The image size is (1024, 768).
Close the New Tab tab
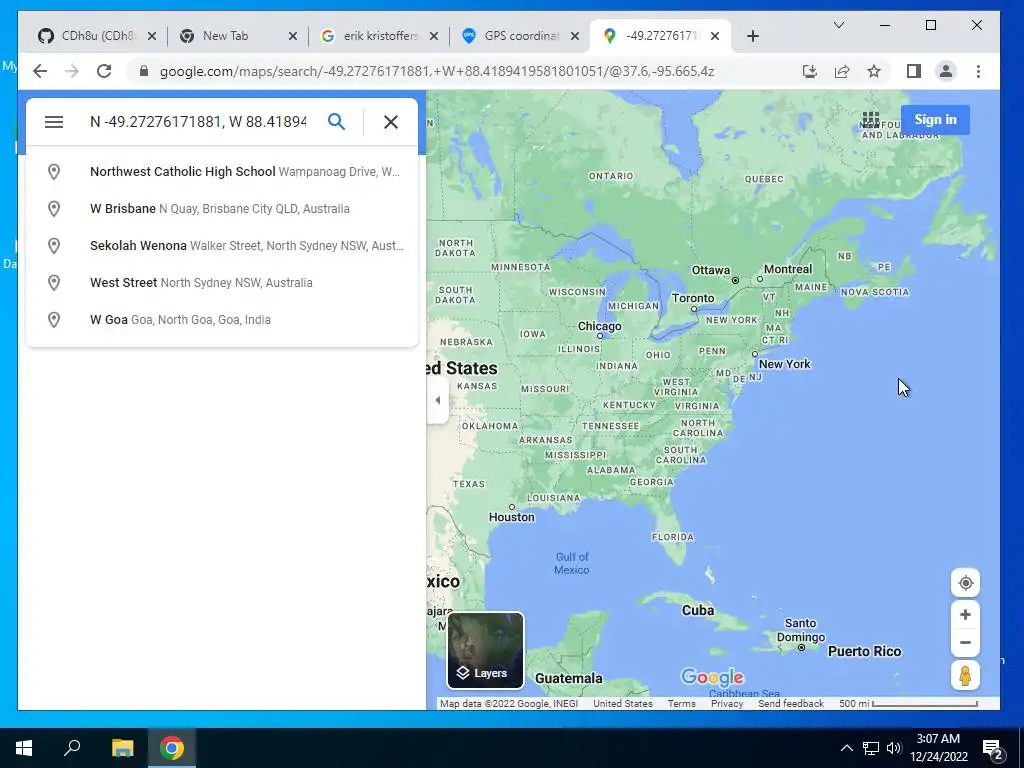(x=293, y=36)
